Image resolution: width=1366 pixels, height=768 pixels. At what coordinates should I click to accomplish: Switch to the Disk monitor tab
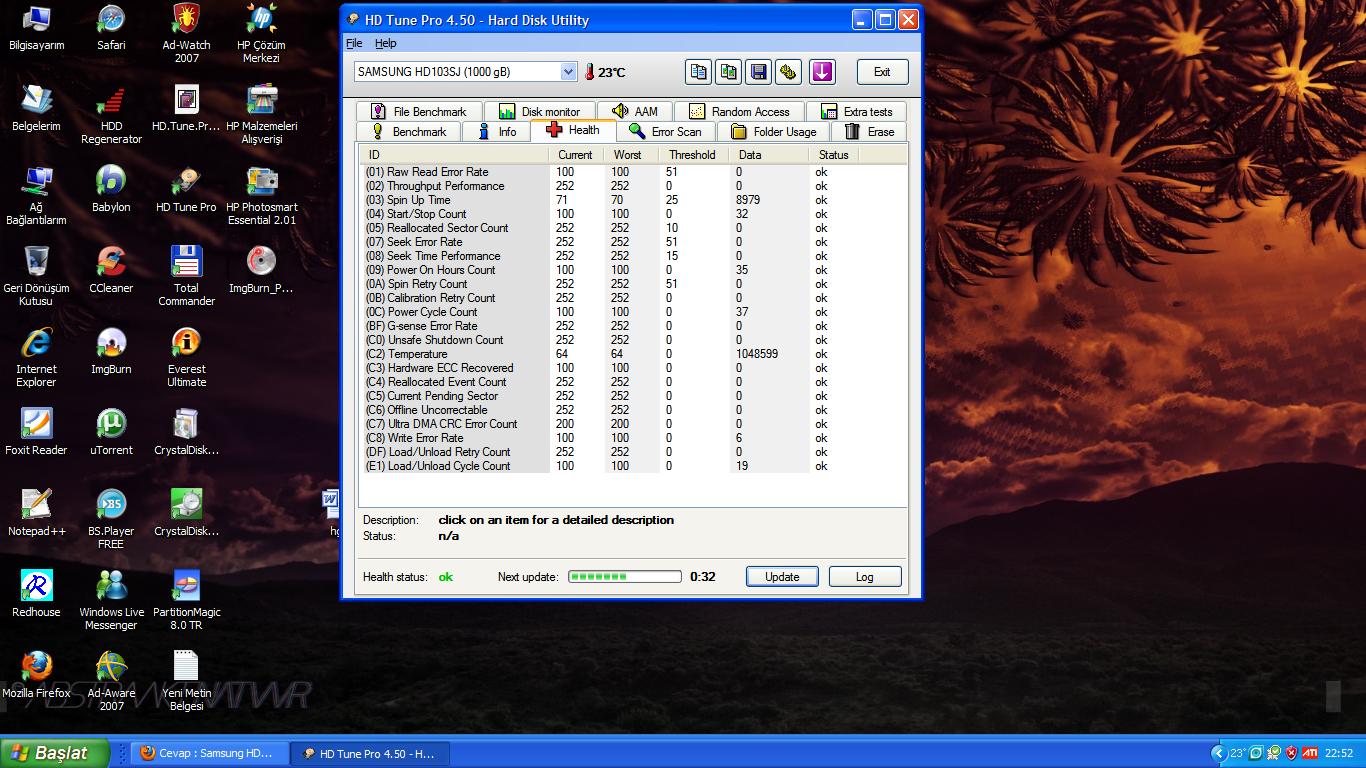(539, 112)
